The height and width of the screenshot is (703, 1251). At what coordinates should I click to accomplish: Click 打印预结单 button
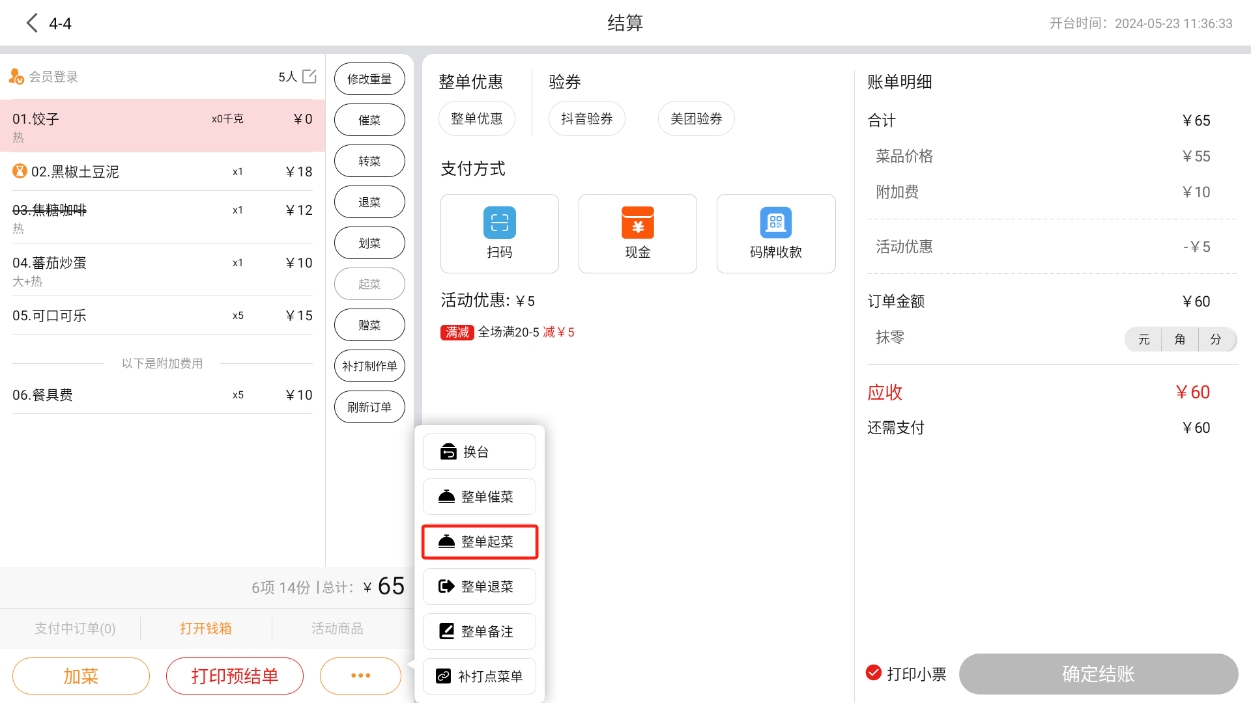click(235, 676)
